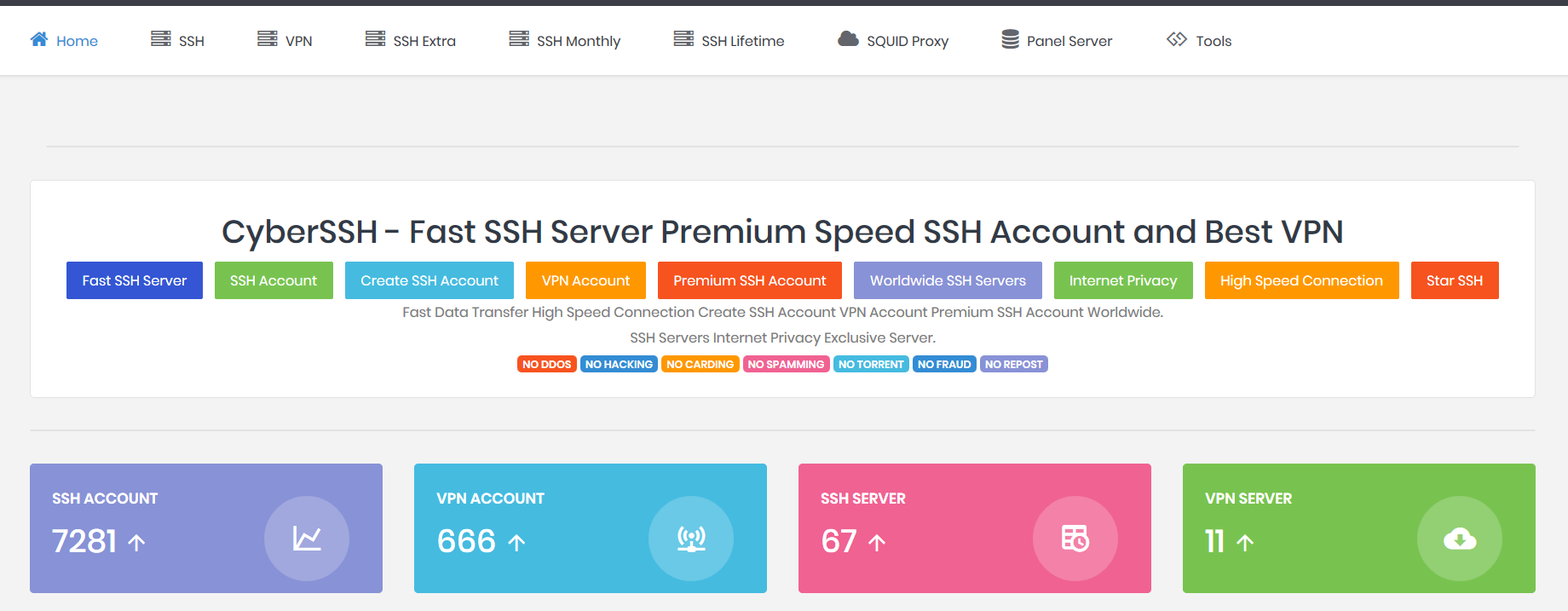Click the SSH ACCOUNT card label
The height and width of the screenshot is (611, 1568).
point(105,499)
